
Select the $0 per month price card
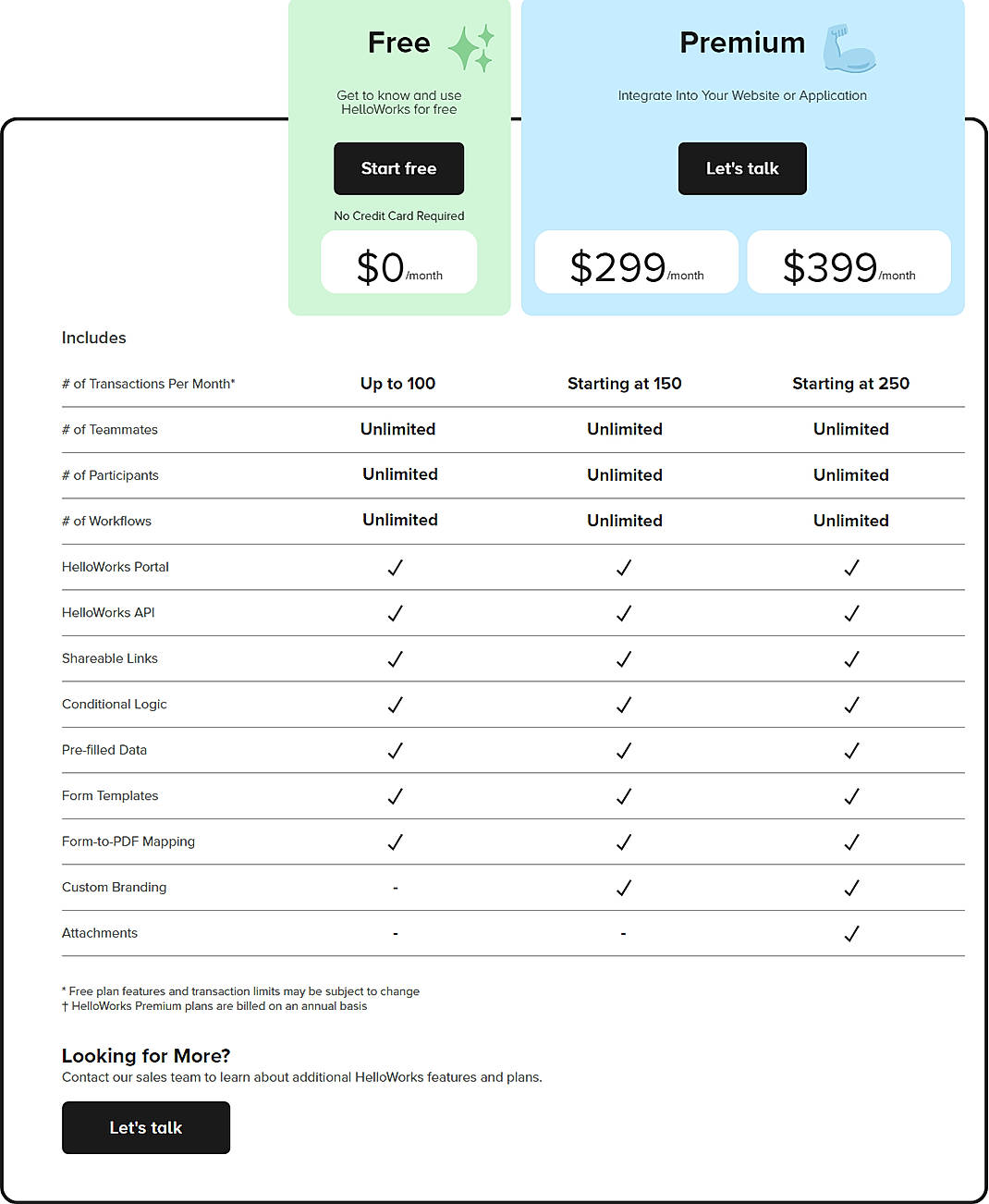[x=398, y=262]
